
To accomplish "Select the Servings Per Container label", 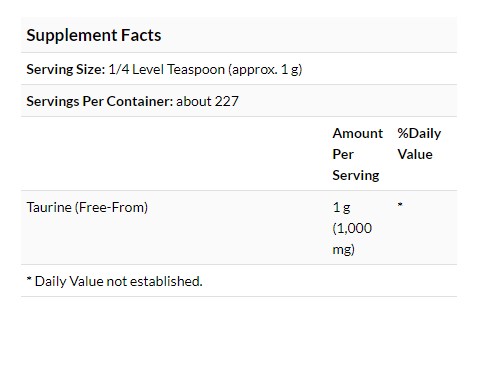I will [x=100, y=101].
